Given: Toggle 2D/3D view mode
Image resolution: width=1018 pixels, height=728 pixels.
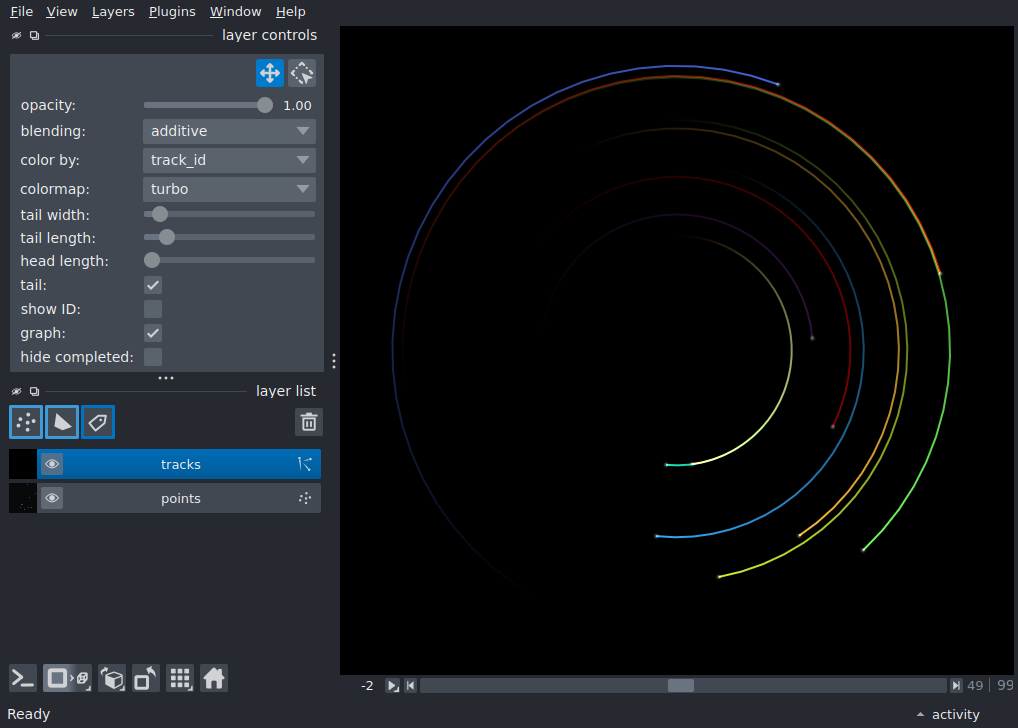Looking at the screenshot, I should coord(68,679).
